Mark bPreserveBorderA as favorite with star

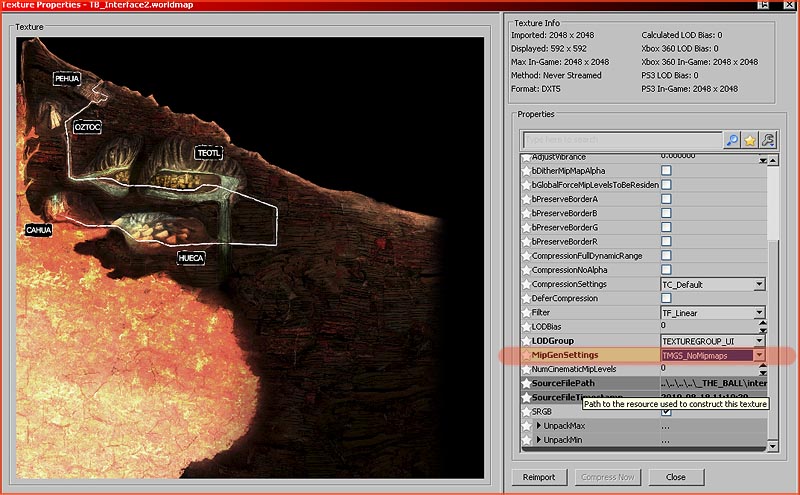(526, 199)
